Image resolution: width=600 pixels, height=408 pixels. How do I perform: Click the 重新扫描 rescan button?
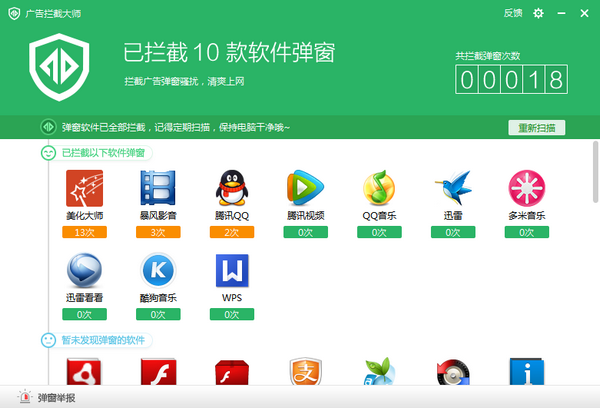click(536, 127)
